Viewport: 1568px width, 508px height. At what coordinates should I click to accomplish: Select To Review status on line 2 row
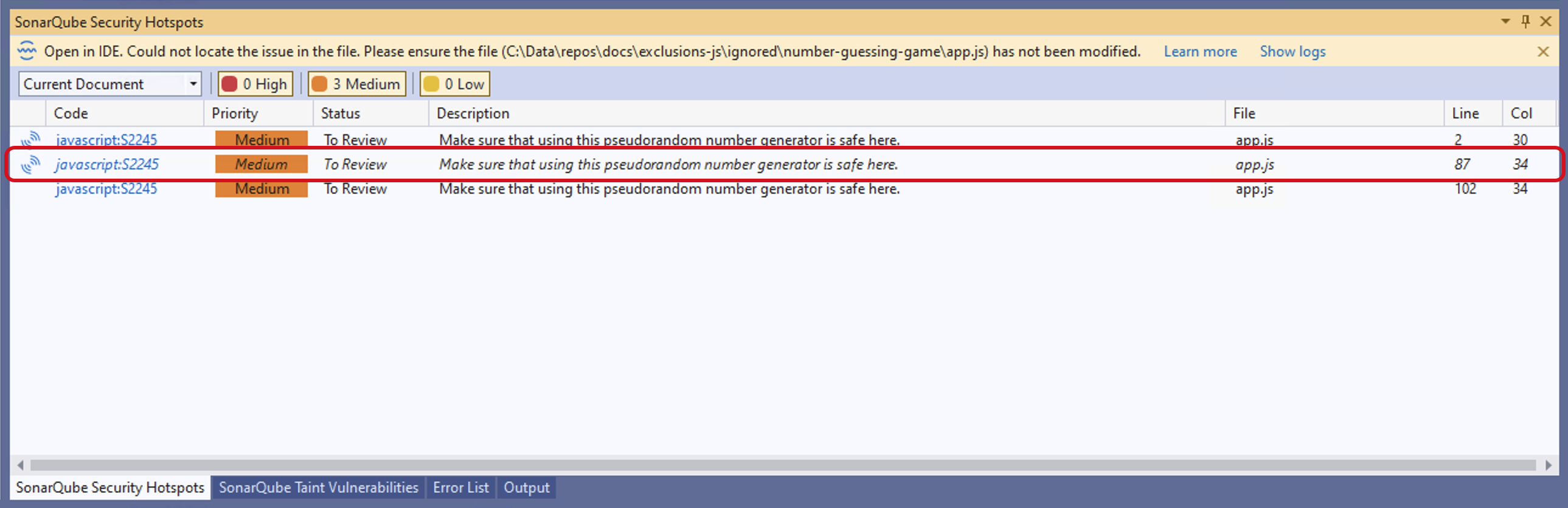click(355, 140)
